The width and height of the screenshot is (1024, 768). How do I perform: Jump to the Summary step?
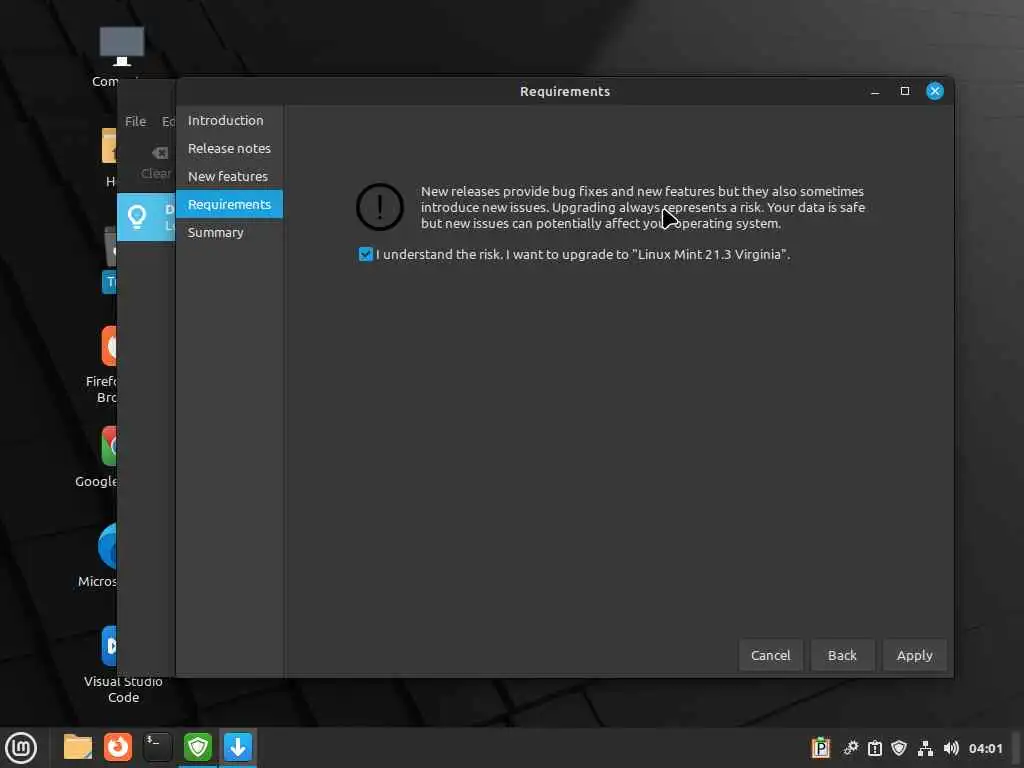point(229,232)
